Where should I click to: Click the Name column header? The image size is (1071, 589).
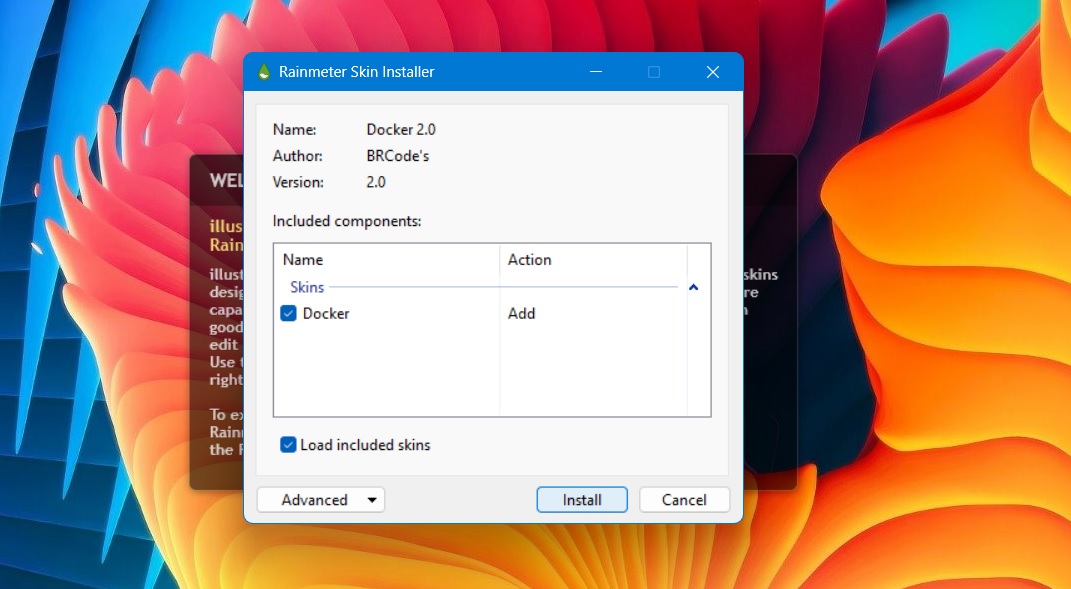[x=304, y=259]
